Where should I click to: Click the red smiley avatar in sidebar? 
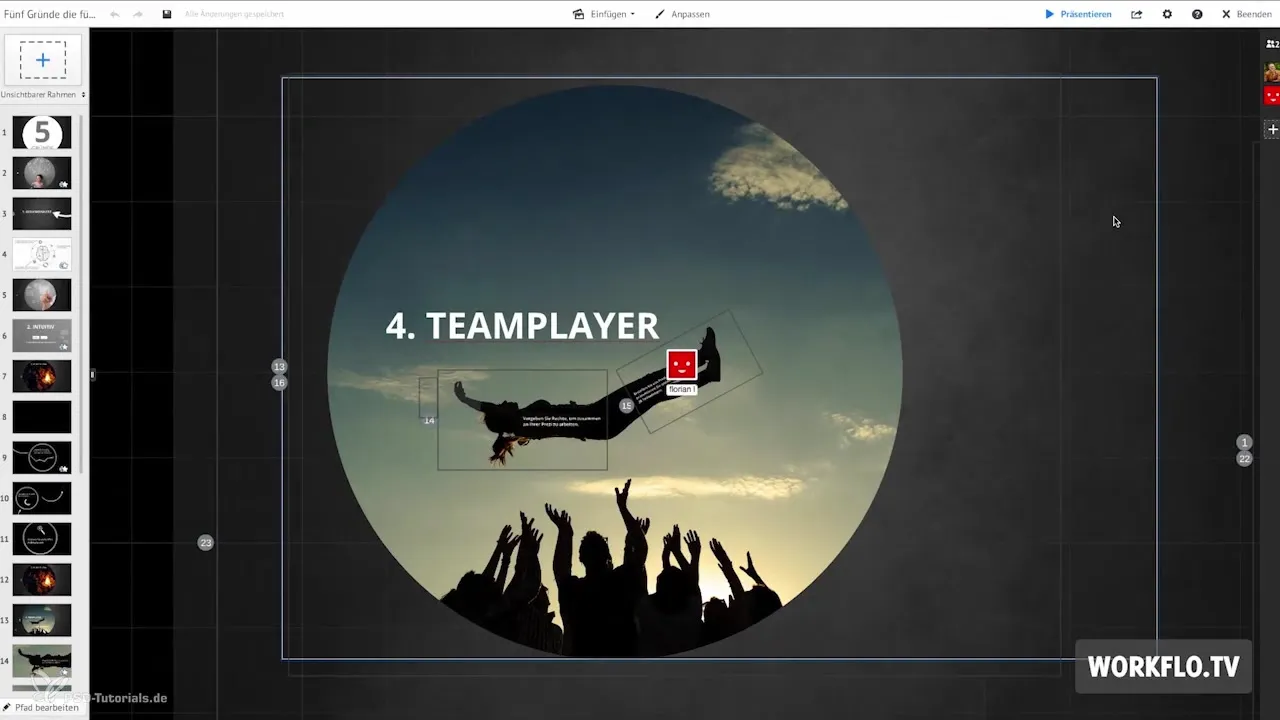coord(1272,96)
